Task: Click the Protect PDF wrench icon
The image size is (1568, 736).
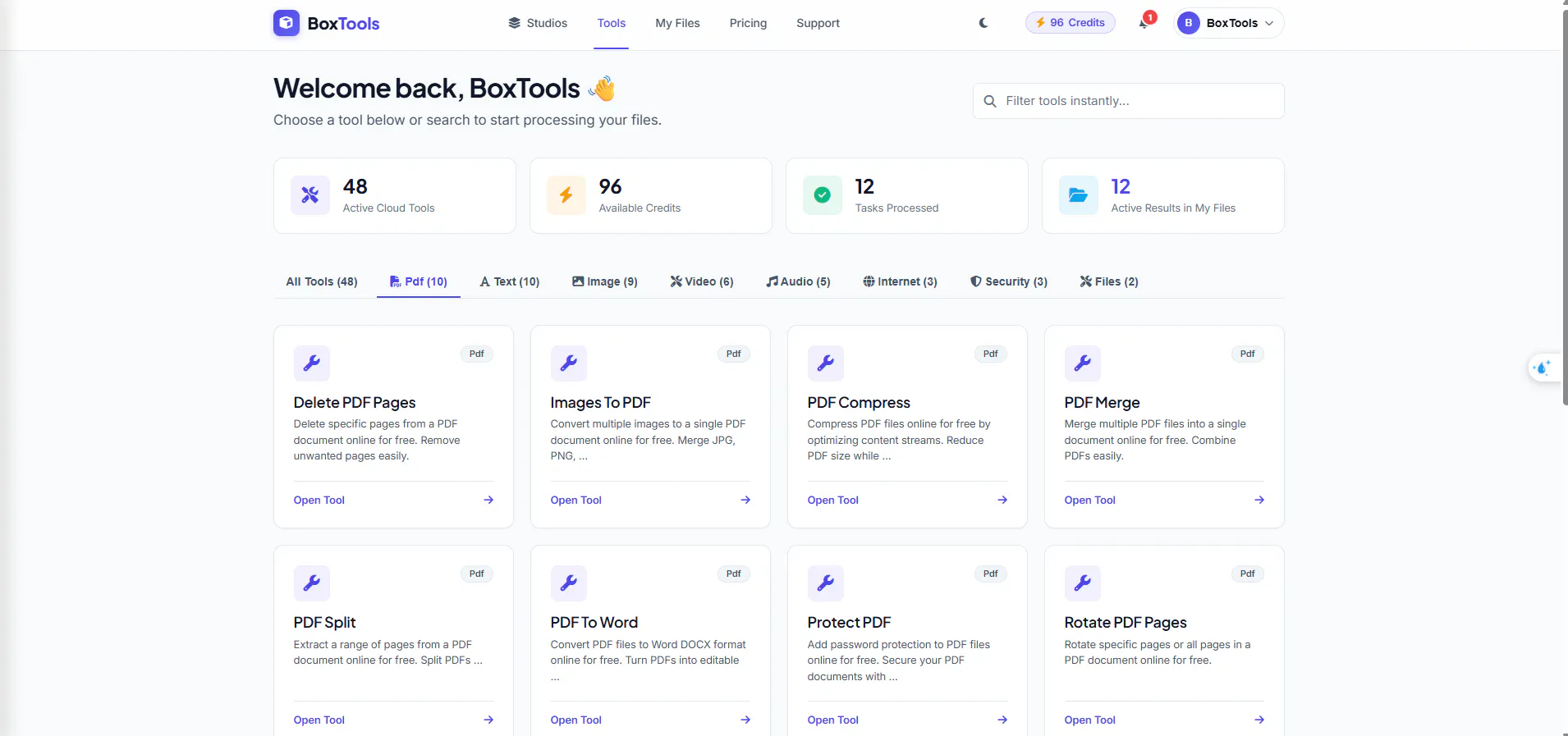Action: [x=826, y=583]
